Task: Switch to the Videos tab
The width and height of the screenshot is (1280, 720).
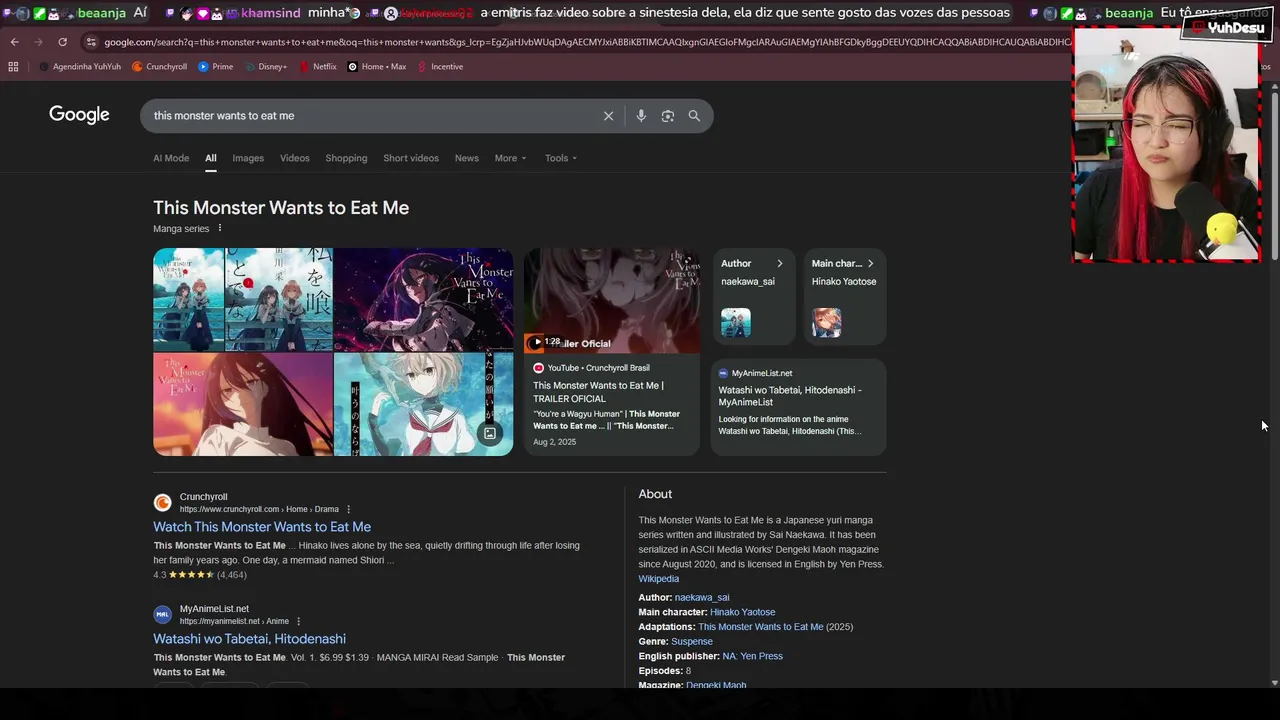Action: pyautogui.click(x=295, y=158)
